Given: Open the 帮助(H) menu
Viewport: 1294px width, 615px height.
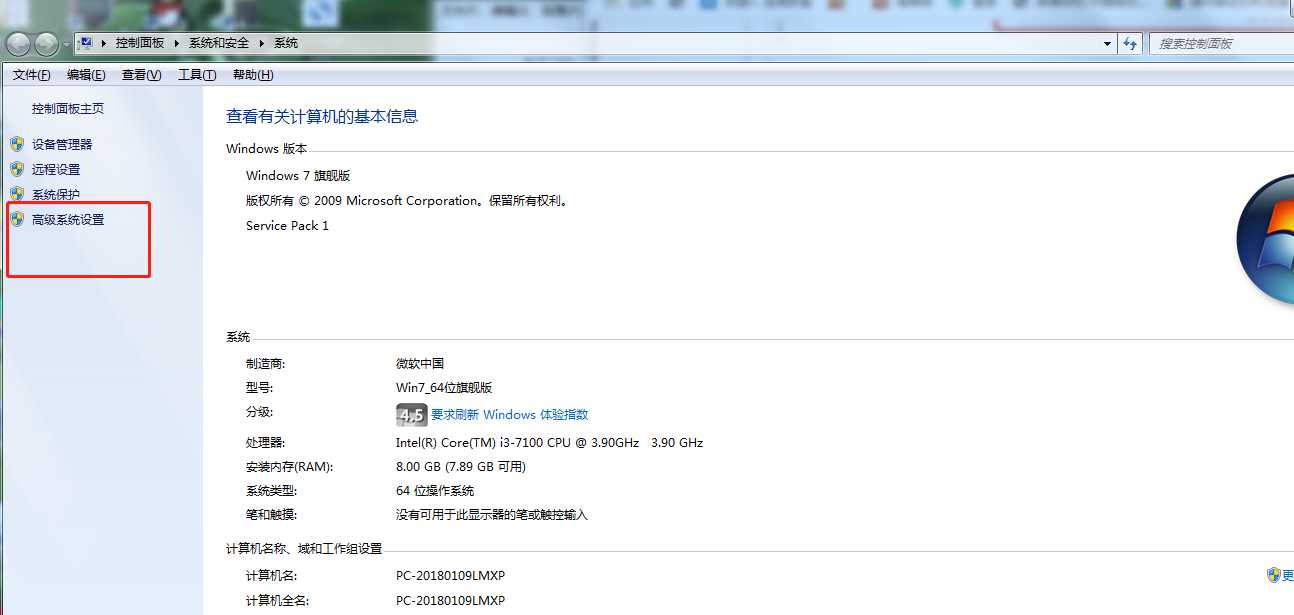Looking at the screenshot, I should tap(253, 75).
